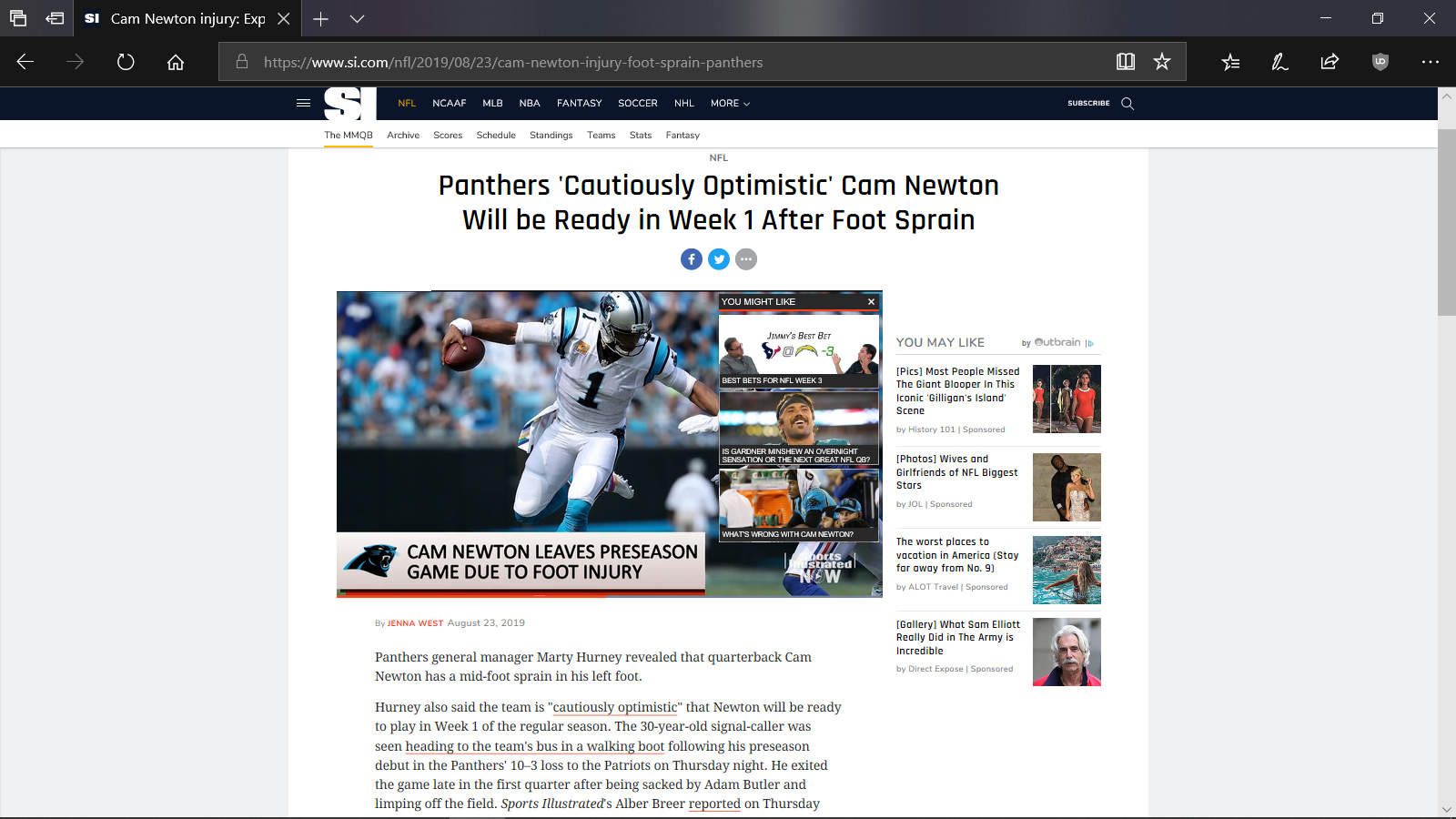Image resolution: width=1456 pixels, height=819 pixels.
Task: Open "heading to the team's bus" link
Action: 535,746
